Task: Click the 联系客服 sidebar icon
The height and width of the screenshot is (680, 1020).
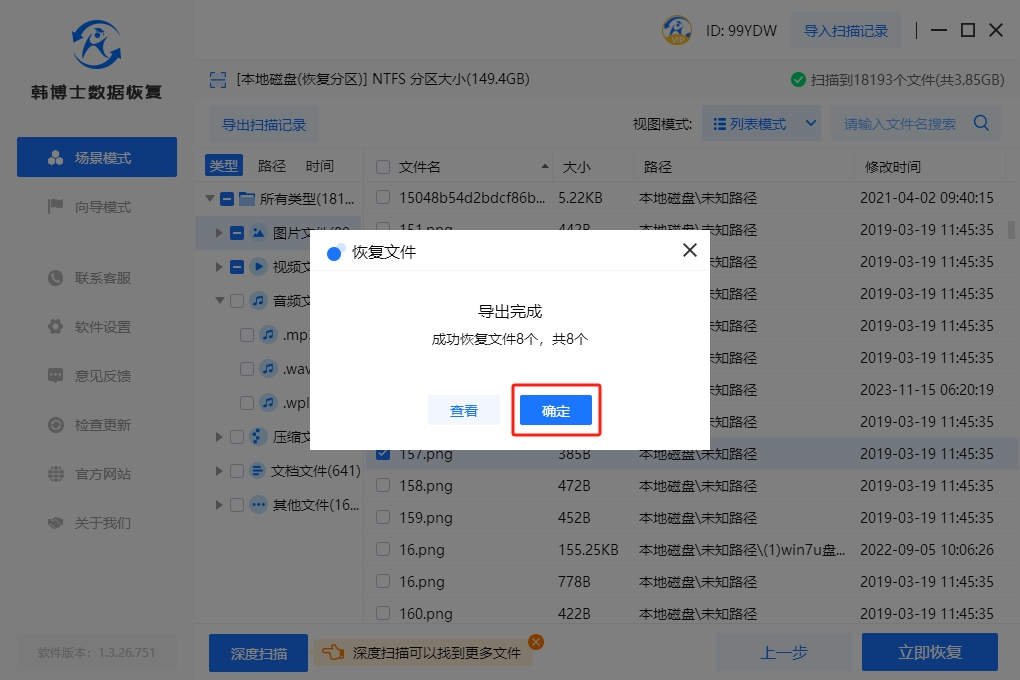Action: coord(56,277)
